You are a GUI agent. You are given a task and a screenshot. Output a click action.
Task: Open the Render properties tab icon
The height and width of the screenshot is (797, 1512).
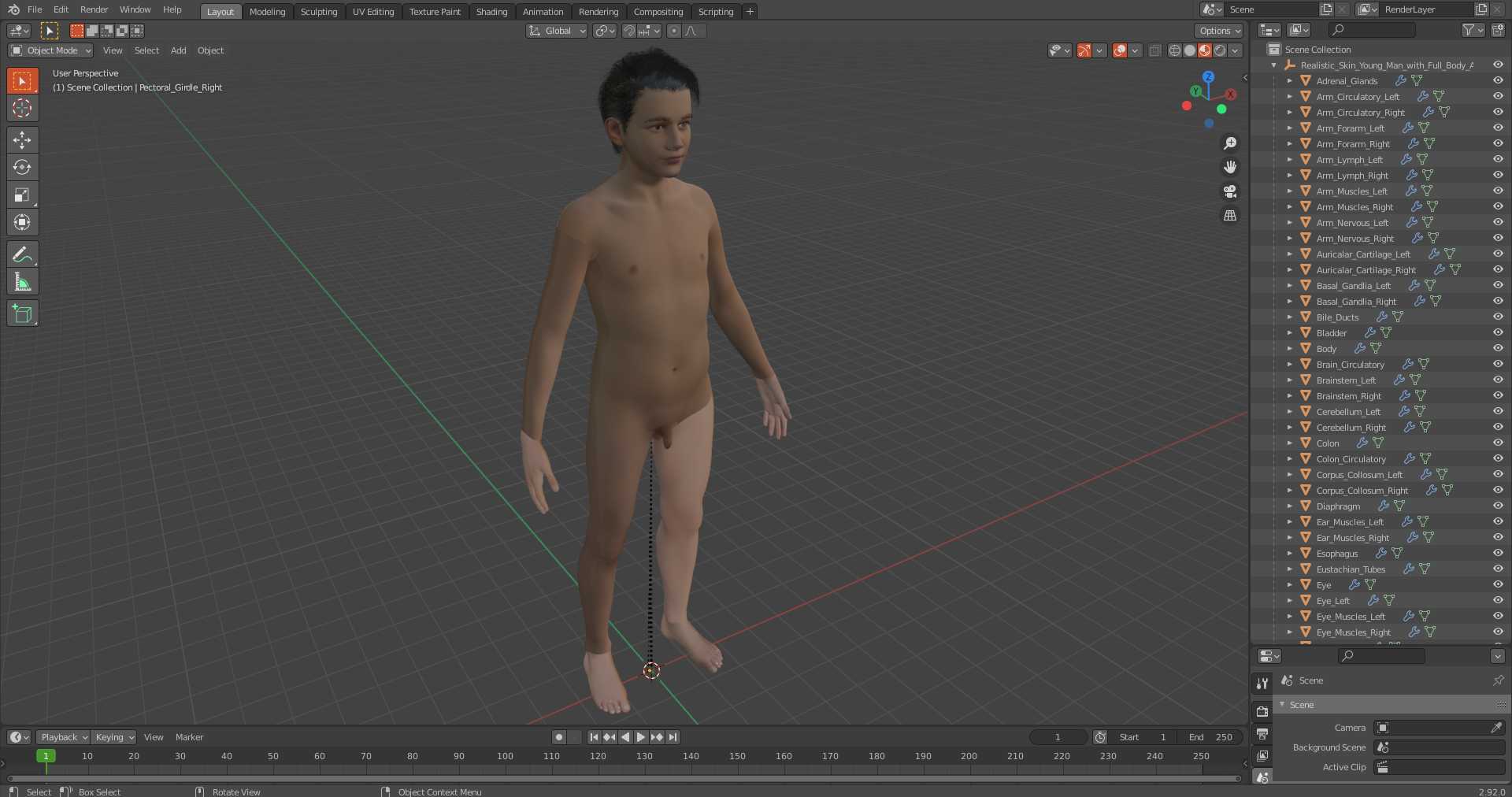(x=1262, y=711)
